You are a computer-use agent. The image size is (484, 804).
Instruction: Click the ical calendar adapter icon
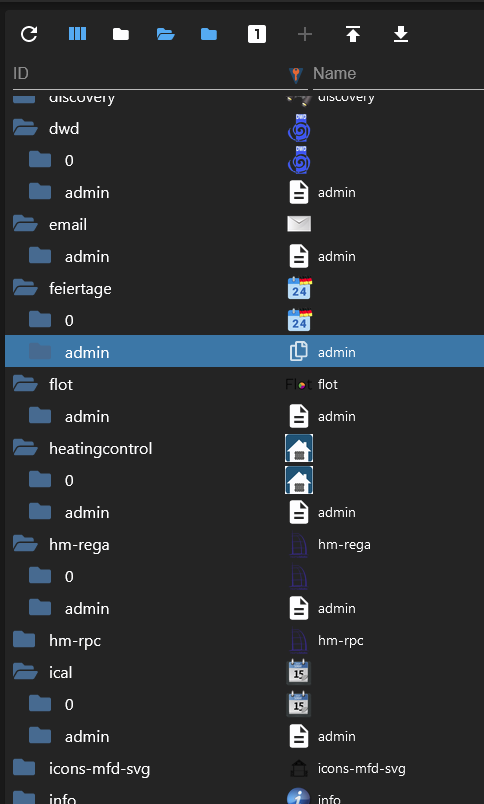point(299,672)
